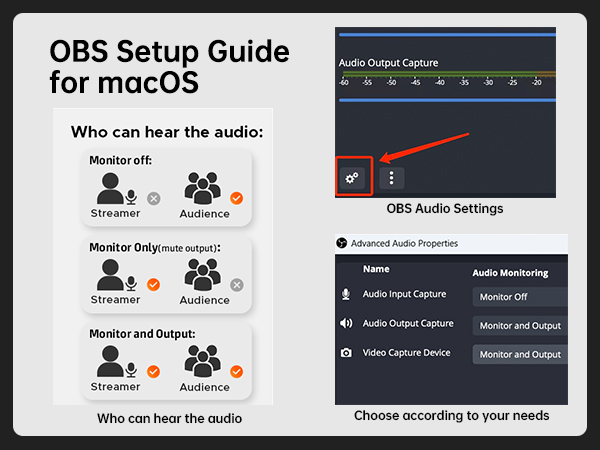Open Audio Input Capture monitoring dropdown

click(x=520, y=297)
